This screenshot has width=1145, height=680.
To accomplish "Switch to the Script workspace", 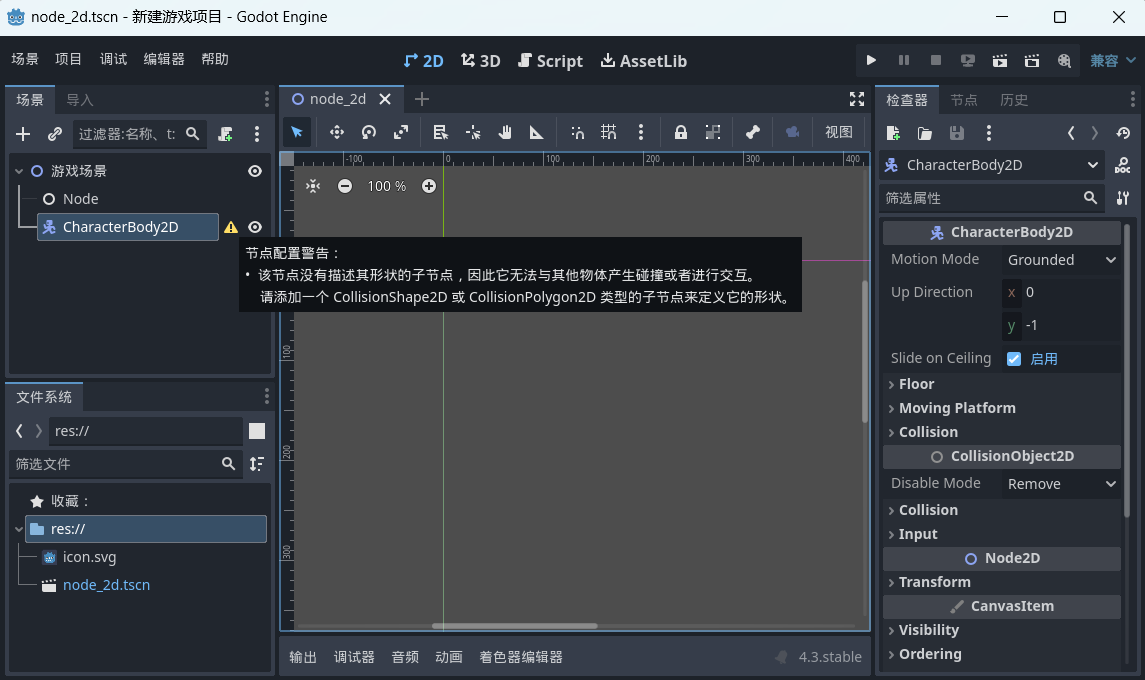I will (x=550, y=61).
